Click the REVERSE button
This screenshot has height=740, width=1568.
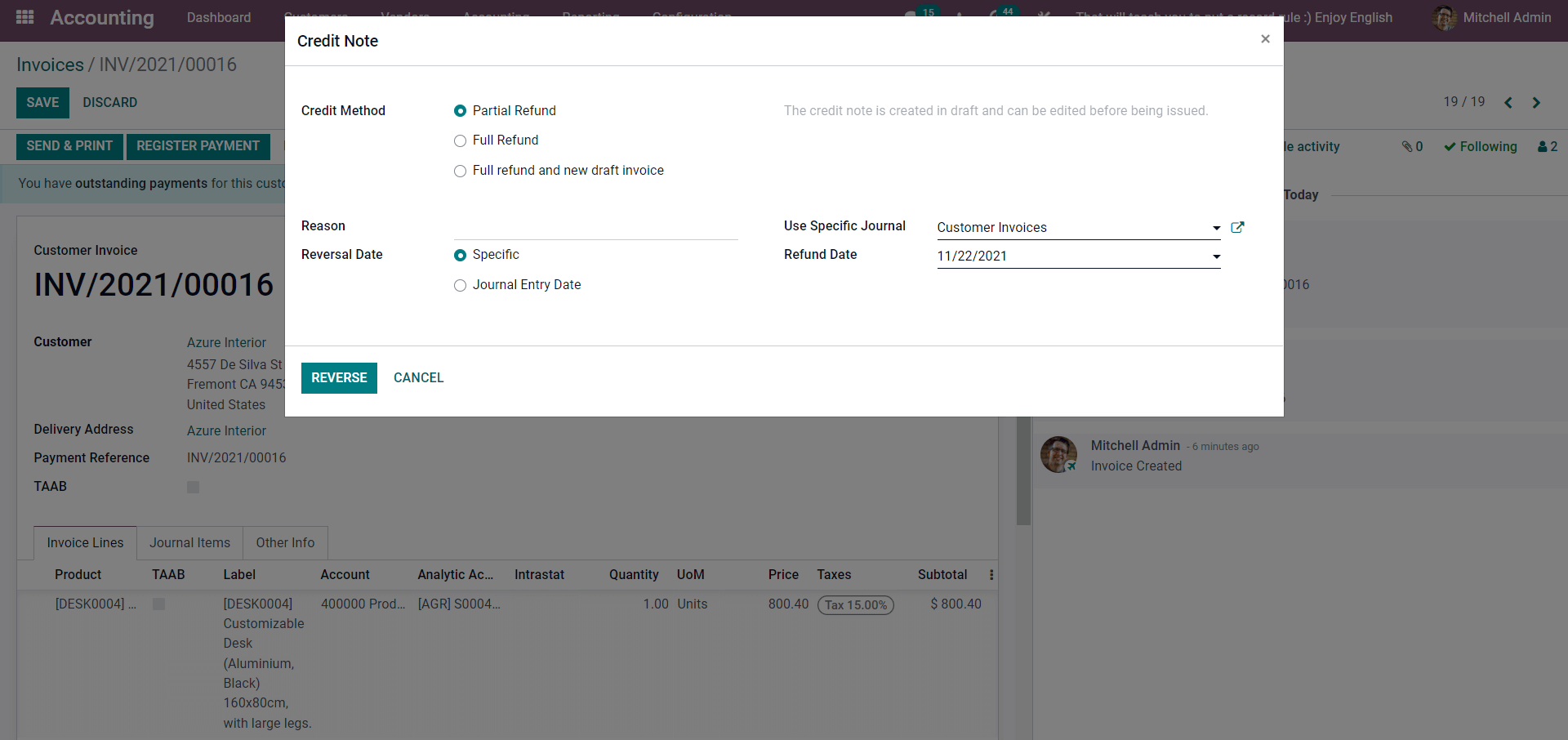tap(339, 378)
